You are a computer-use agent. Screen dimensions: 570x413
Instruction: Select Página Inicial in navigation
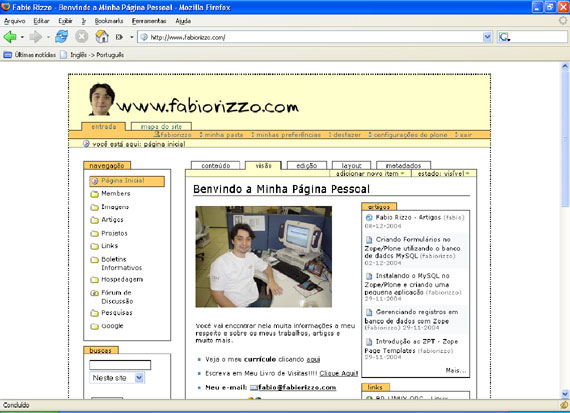click(127, 181)
